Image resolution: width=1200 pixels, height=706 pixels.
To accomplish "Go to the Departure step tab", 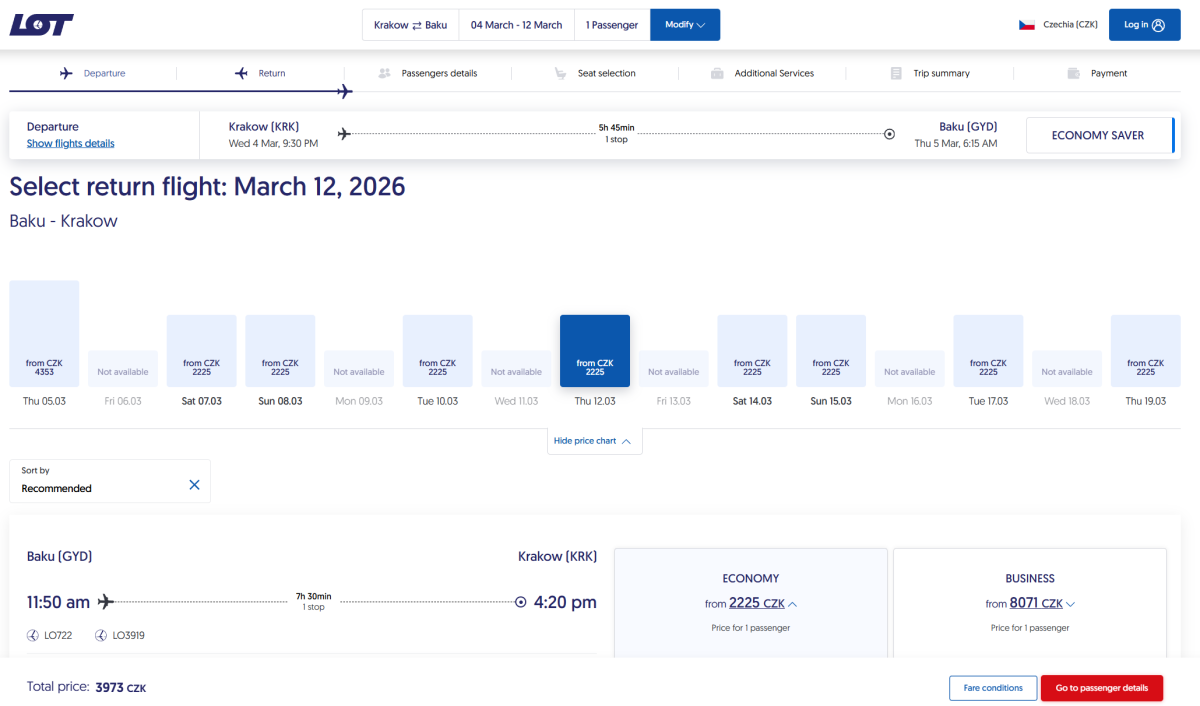I will [93, 73].
